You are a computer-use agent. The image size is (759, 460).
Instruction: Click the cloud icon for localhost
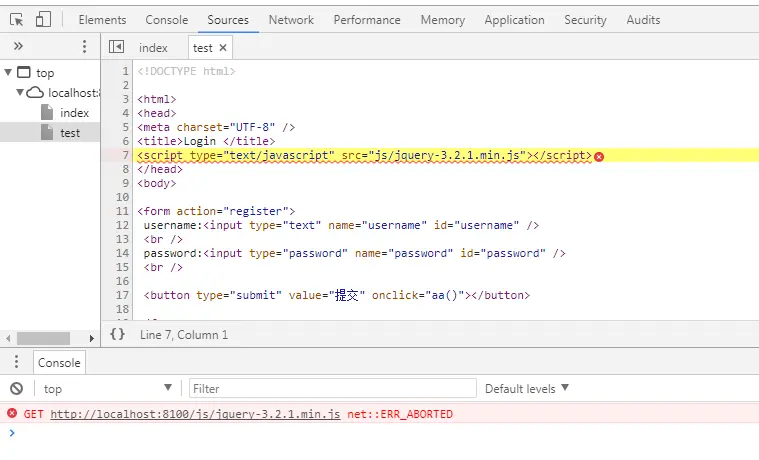(35, 92)
